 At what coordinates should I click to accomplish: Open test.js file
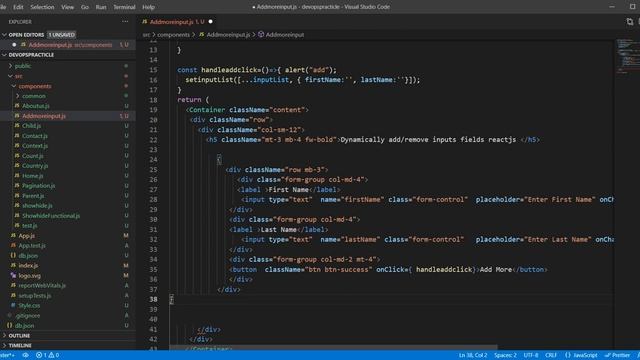(29, 225)
